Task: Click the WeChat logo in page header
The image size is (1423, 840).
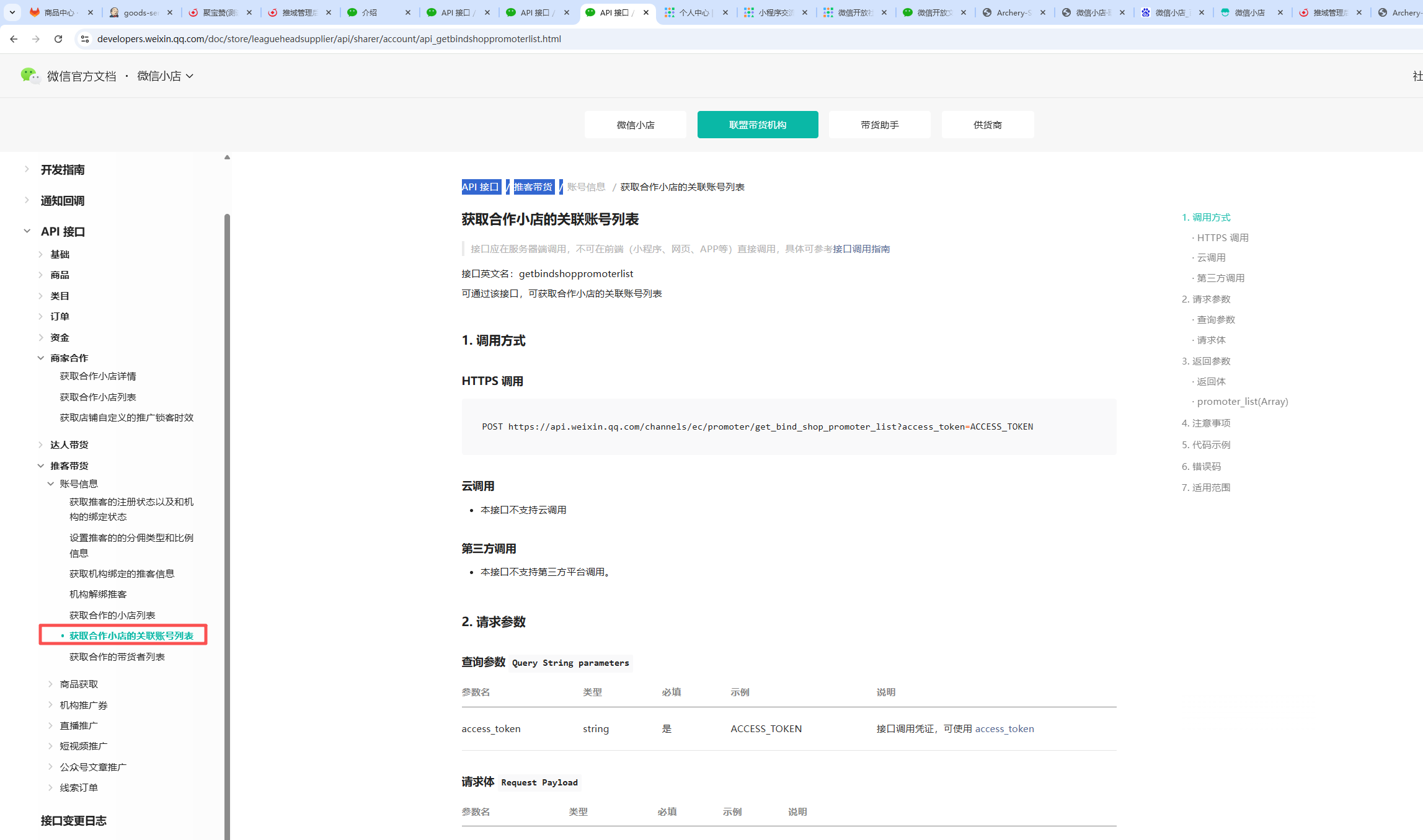Action: (29, 76)
